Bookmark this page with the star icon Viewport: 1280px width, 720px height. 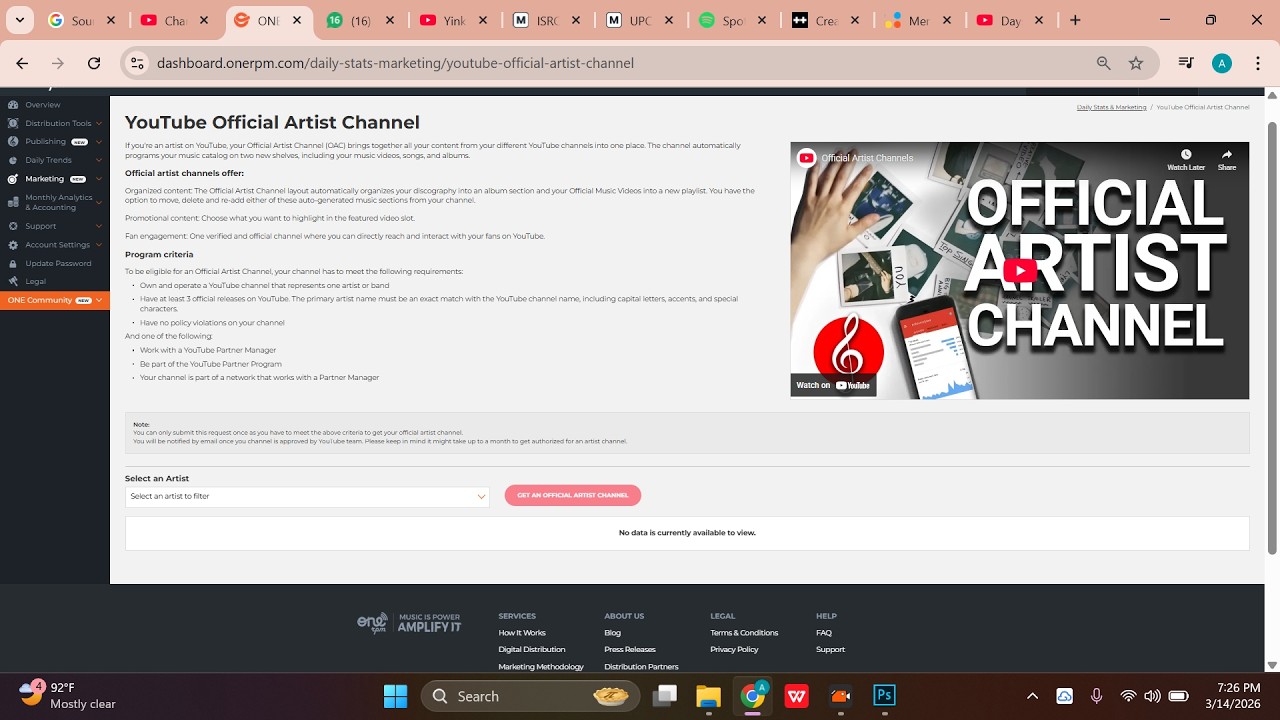click(x=1136, y=63)
